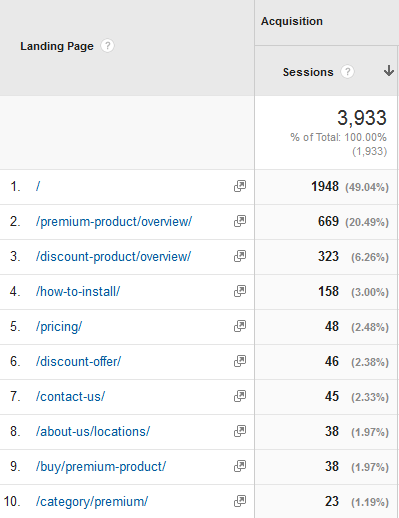Click the sessions value 669
399x518 pixels.
coord(328,221)
